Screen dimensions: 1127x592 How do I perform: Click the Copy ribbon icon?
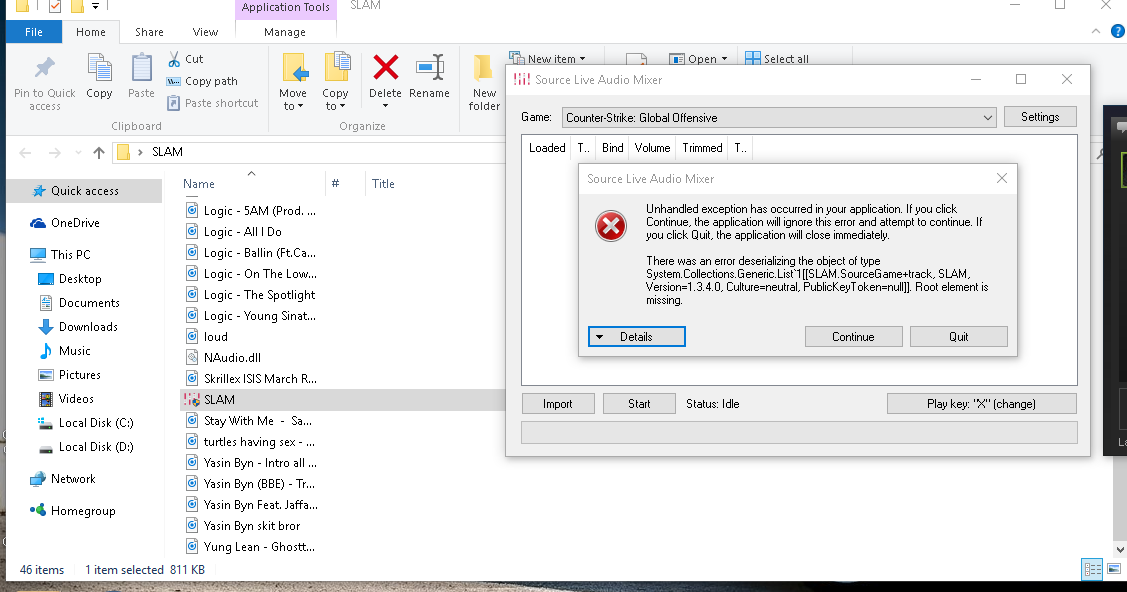(99, 68)
